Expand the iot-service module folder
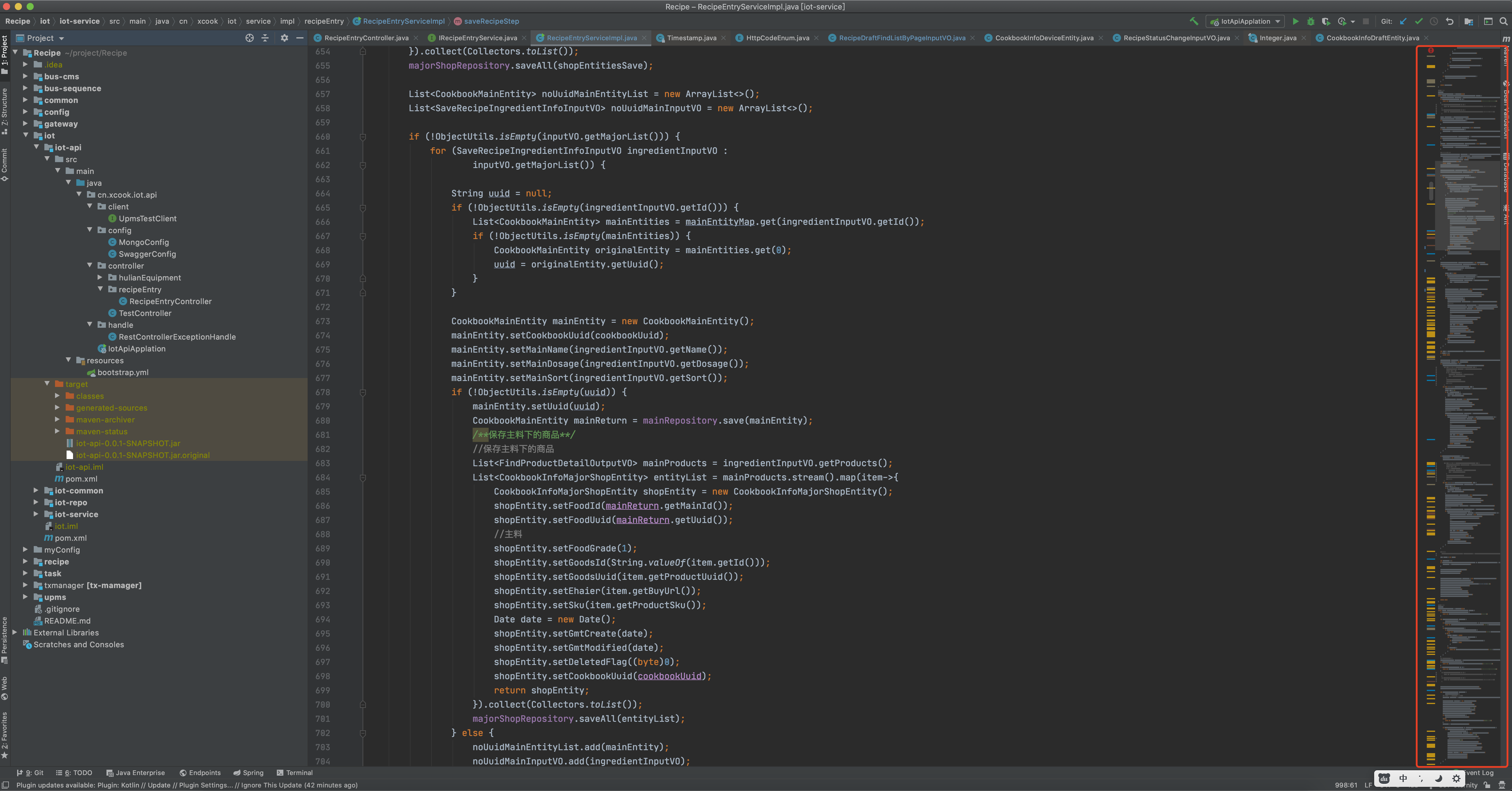 (36, 514)
